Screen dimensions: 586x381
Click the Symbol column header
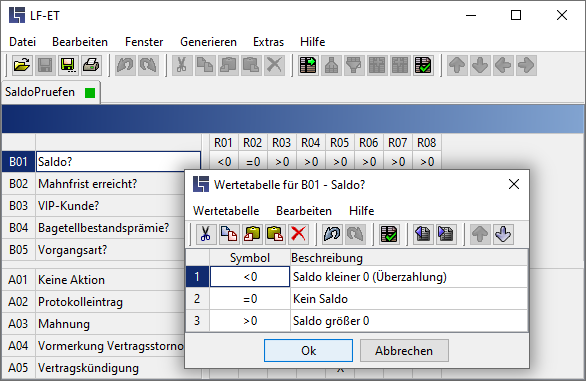(x=250, y=258)
